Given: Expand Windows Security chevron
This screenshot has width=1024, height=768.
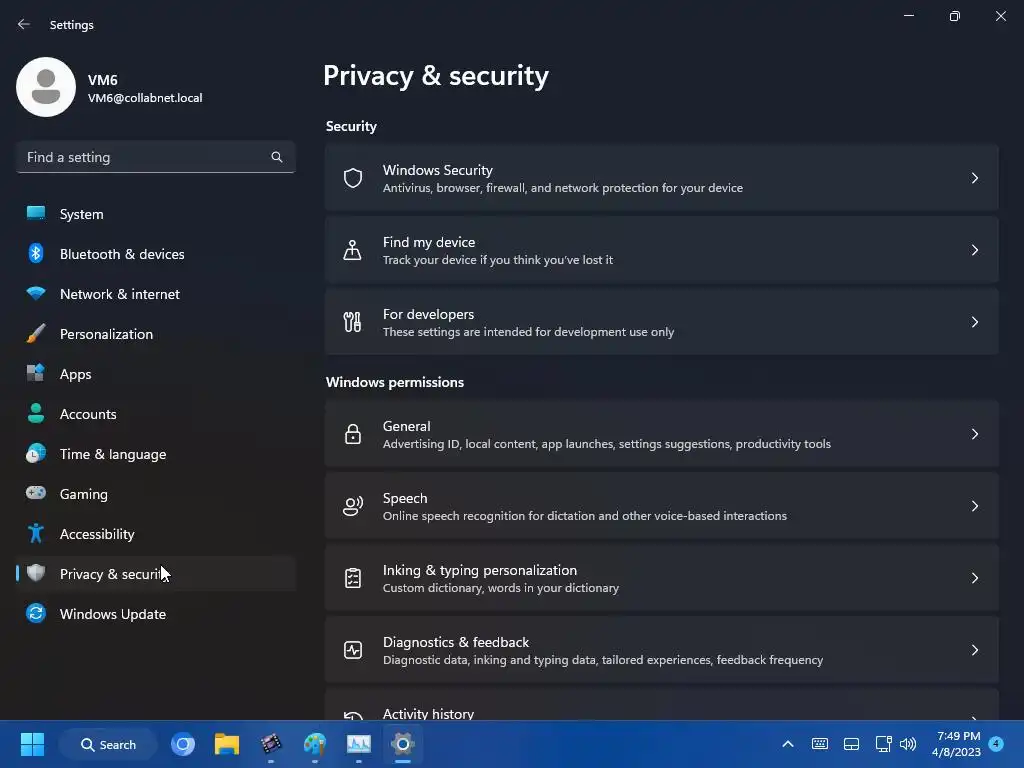Looking at the screenshot, I should tap(974, 178).
